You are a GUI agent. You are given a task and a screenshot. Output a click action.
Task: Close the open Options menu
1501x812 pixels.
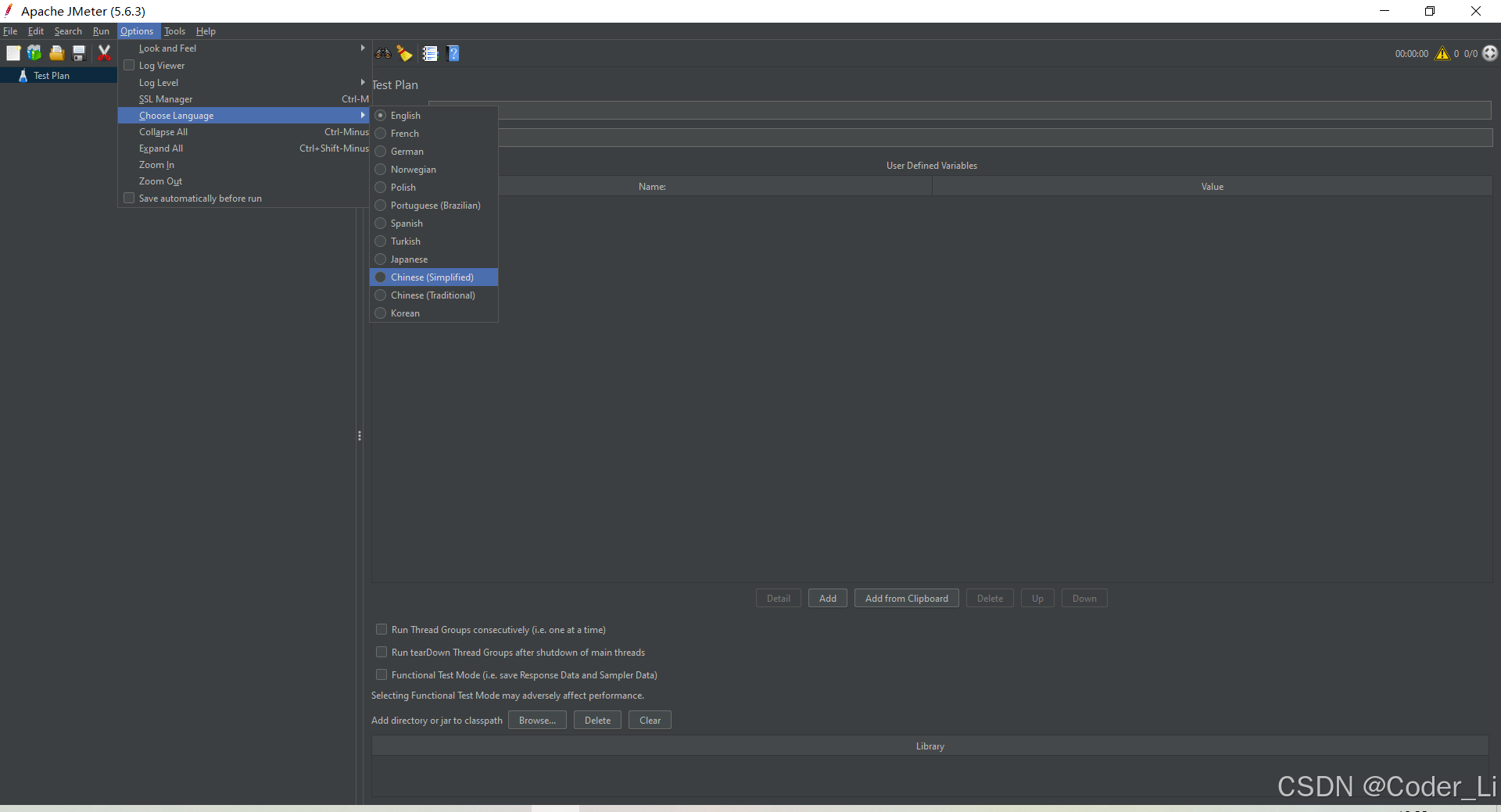click(137, 31)
